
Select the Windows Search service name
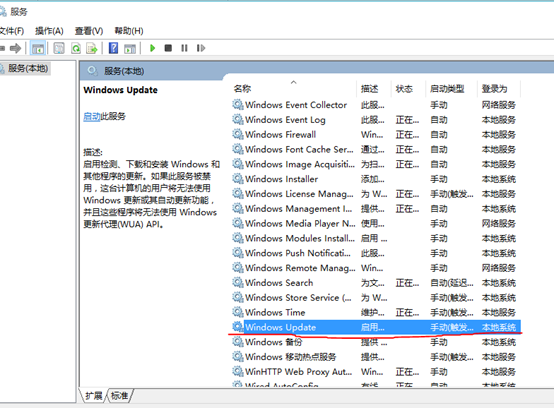[x=279, y=283]
